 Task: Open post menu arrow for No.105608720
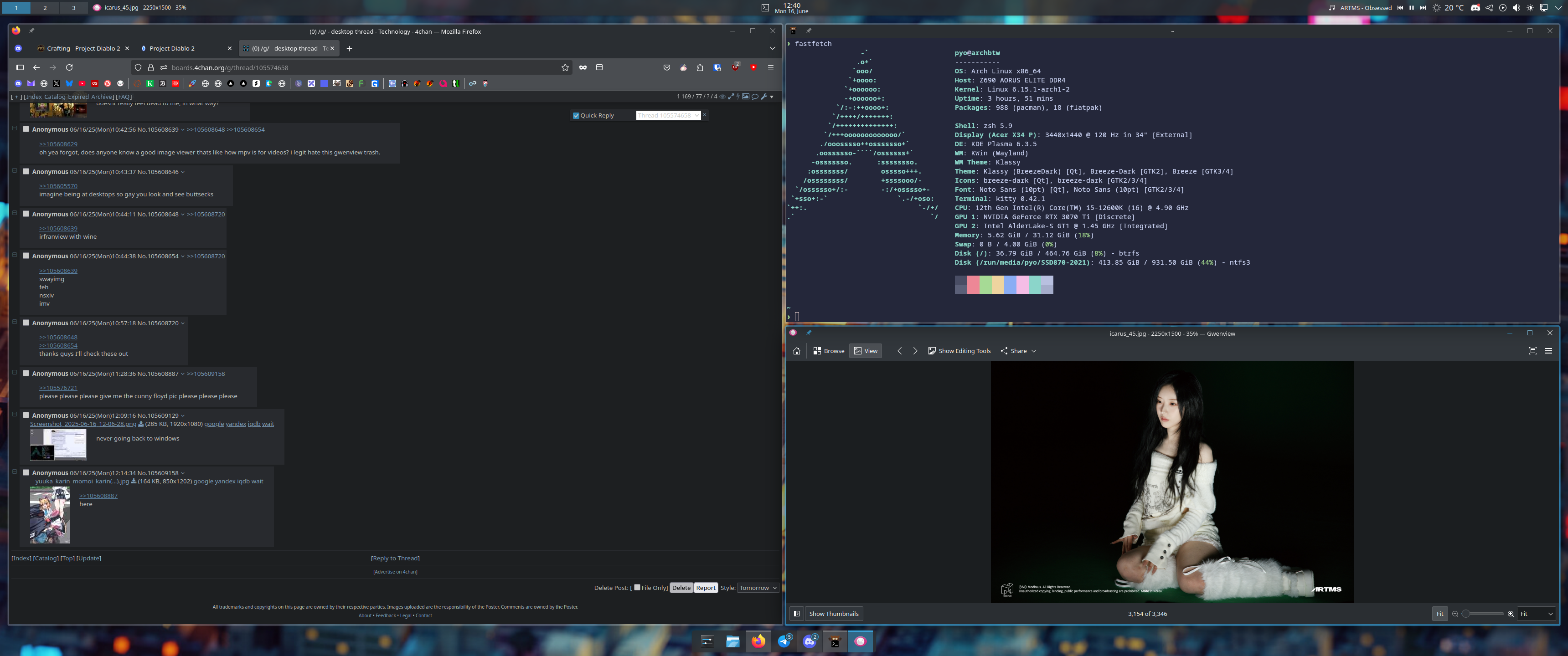pos(183,323)
